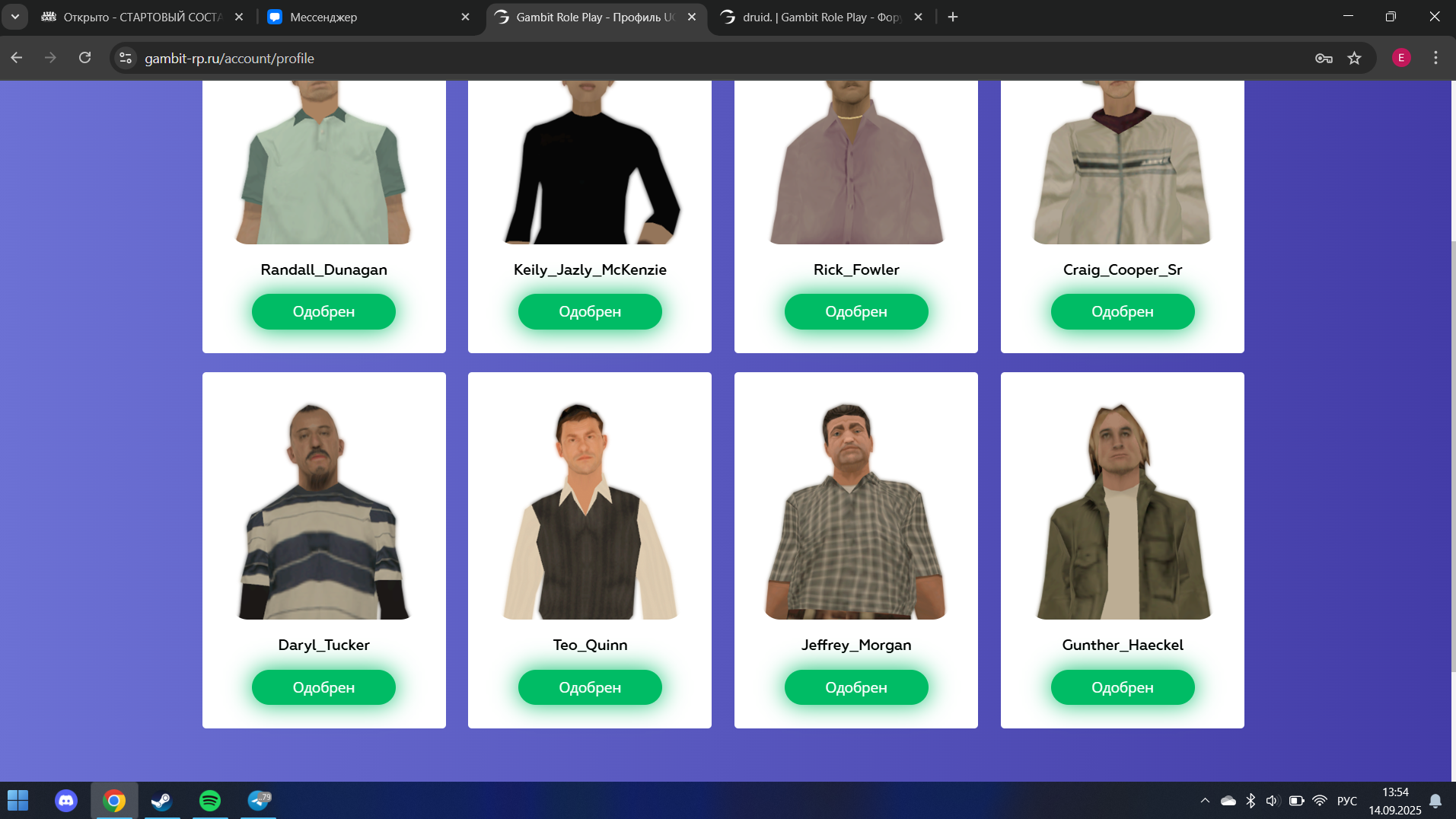This screenshot has width=1456, height=819.
Task: Open Google Chrome from the taskbar
Action: point(114,801)
